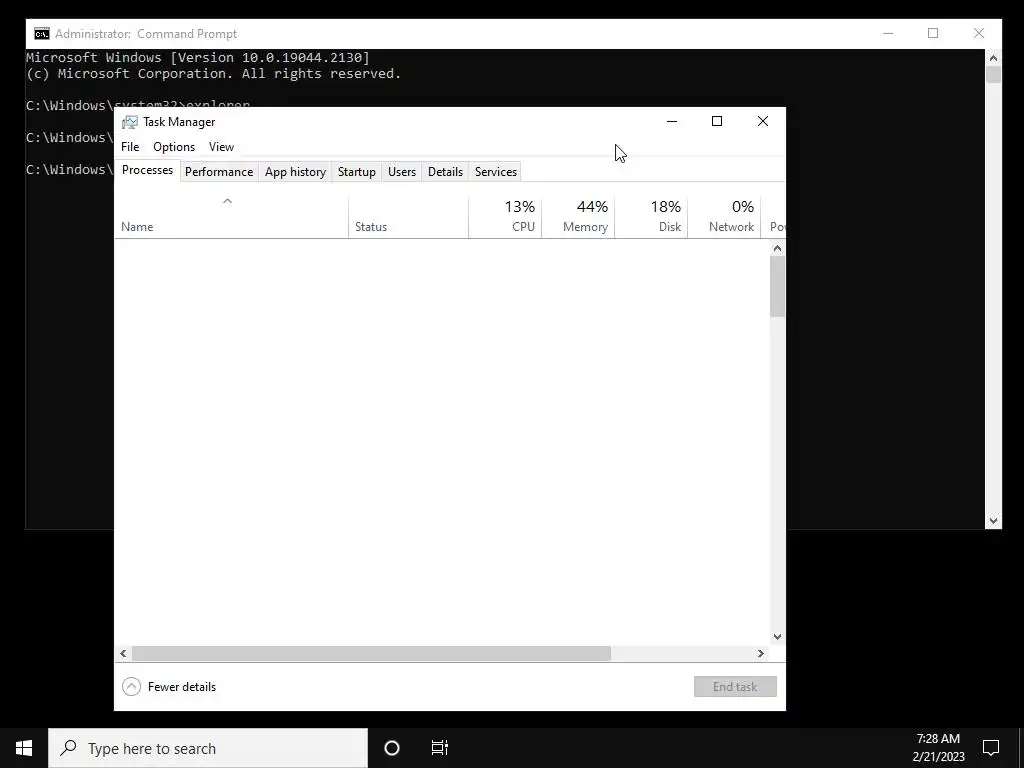
Task: Open the Action Center notifications icon
Action: click(x=991, y=748)
